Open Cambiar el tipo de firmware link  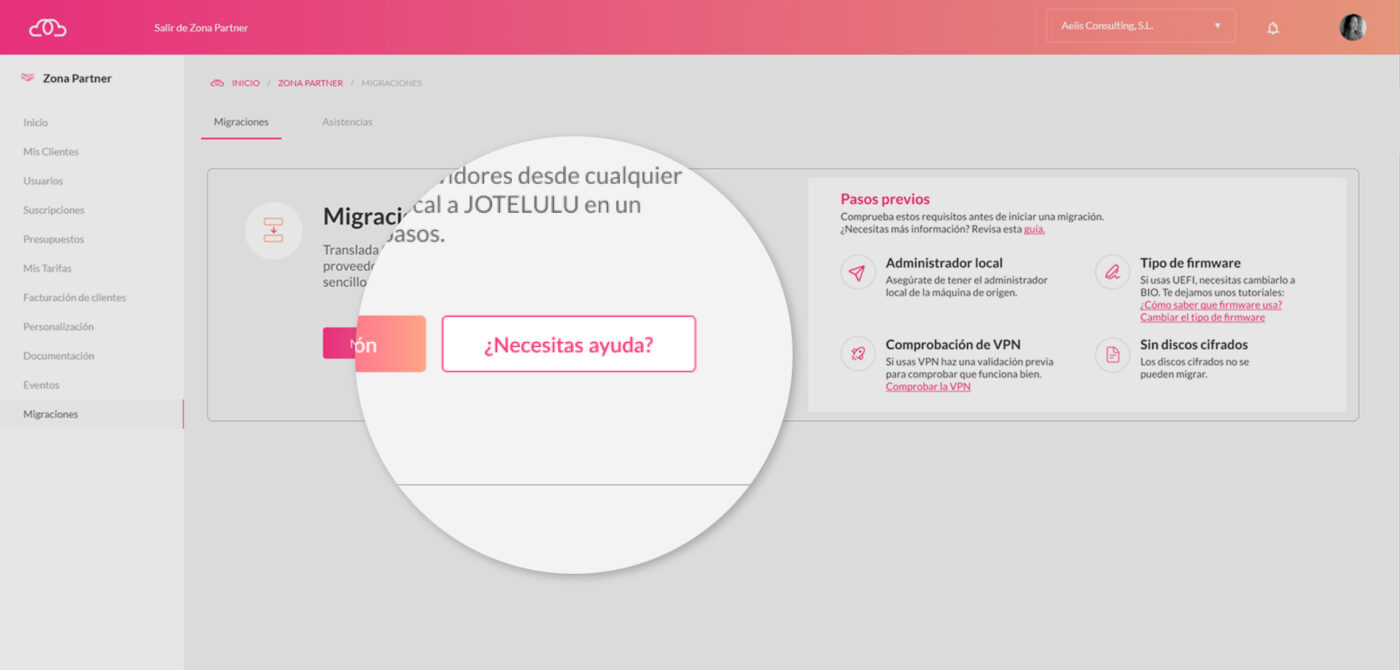click(1202, 318)
